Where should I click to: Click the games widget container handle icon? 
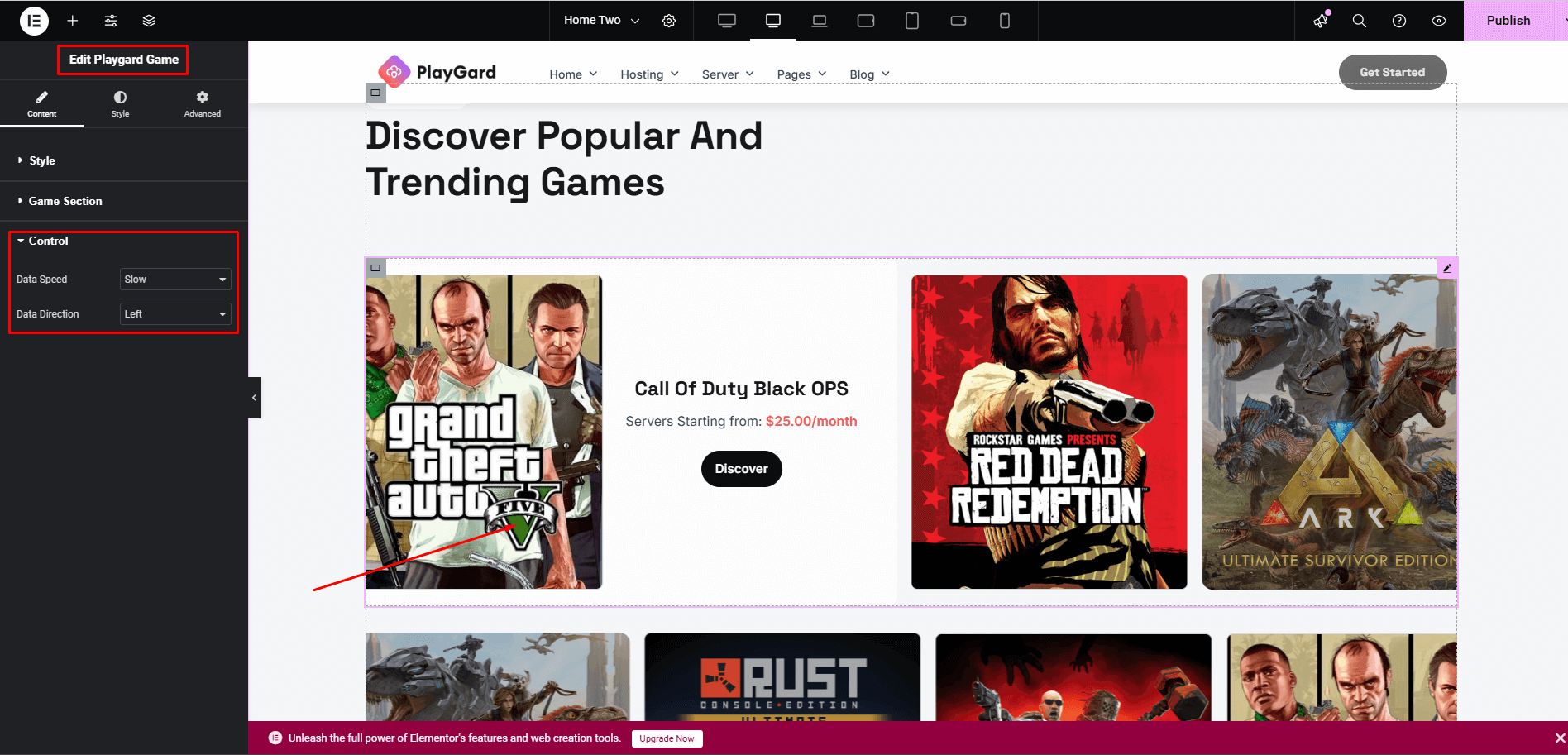coord(375,268)
